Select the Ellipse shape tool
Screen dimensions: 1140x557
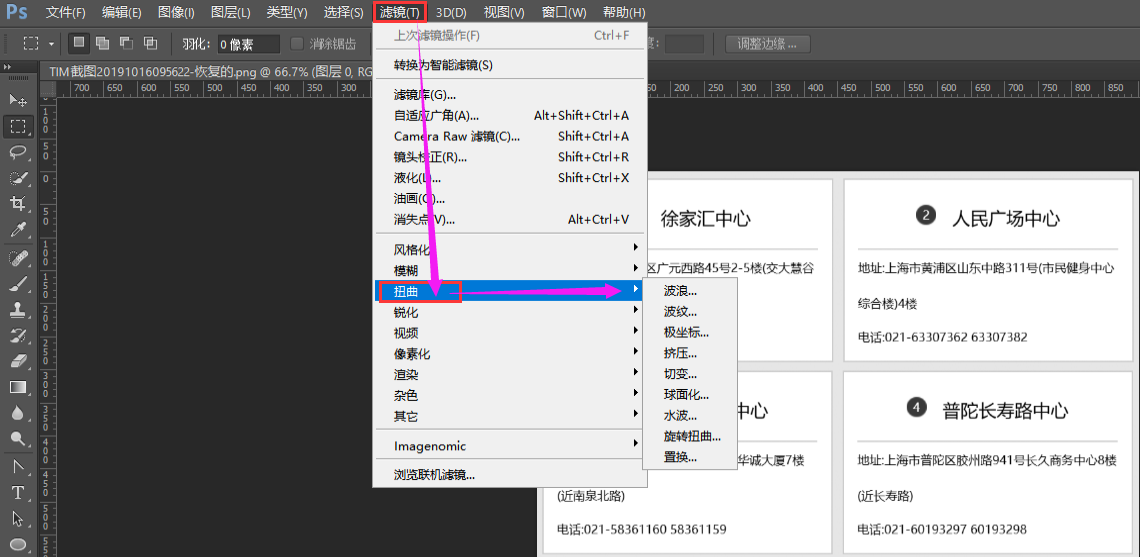[x=18, y=545]
